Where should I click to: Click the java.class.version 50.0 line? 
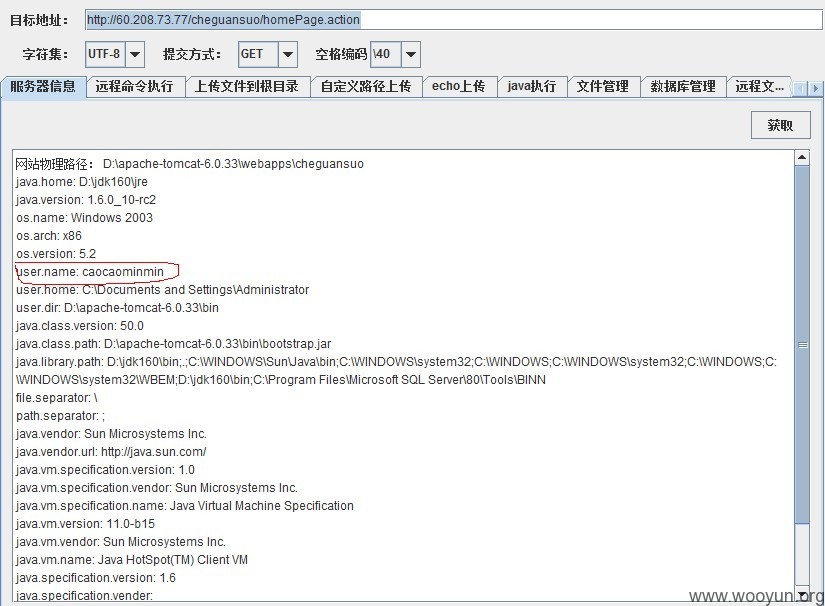pos(79,326)
